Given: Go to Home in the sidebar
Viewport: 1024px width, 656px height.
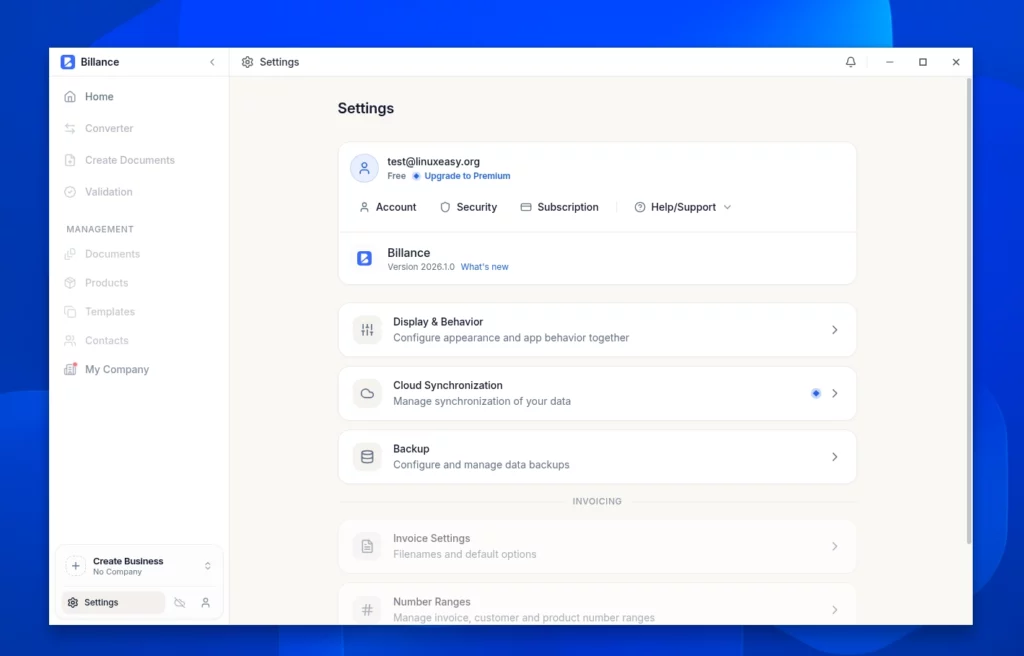Looking at the screenshot, I should 140,97.
